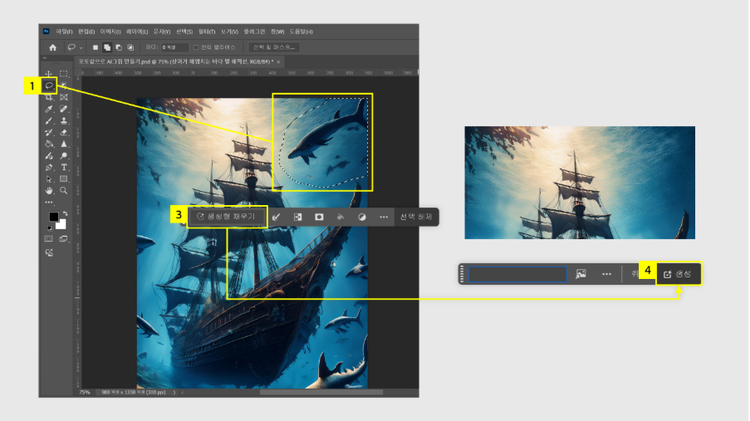The height and width of the screenshot is (421, 750).
Task: Select the Lasso tool in the toolbox
Action: 49,86
